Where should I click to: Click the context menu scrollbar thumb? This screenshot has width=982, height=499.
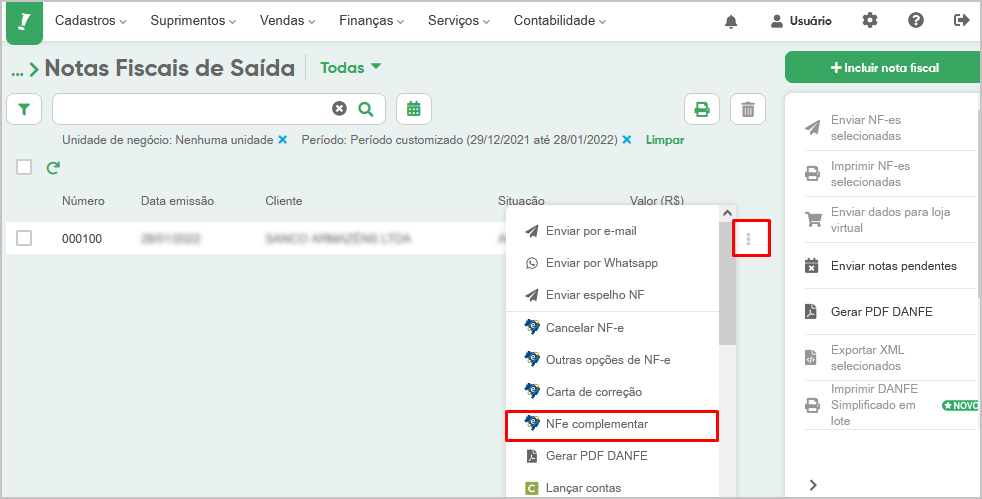click(x=727, y=284)
